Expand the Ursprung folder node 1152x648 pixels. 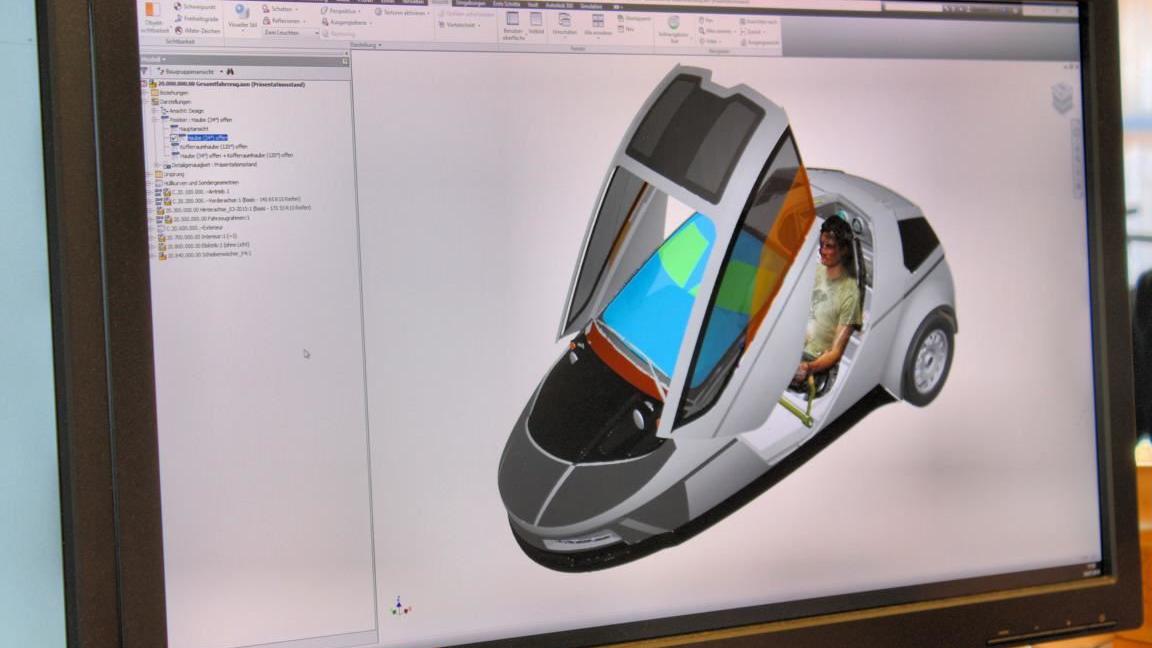(x=149, y=174)
